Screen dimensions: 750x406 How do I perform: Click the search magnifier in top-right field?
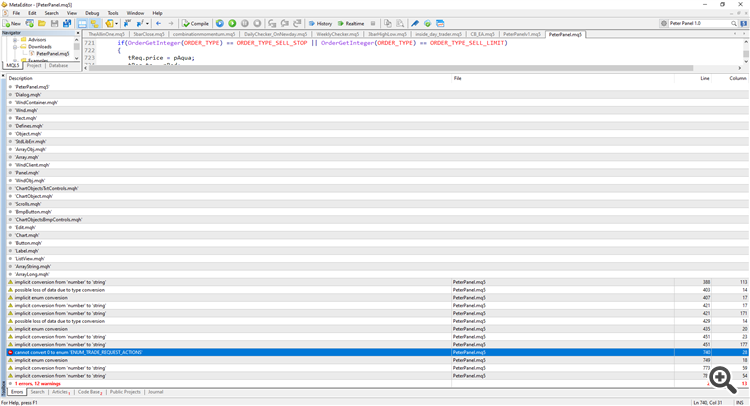click(x=733, y=23)
